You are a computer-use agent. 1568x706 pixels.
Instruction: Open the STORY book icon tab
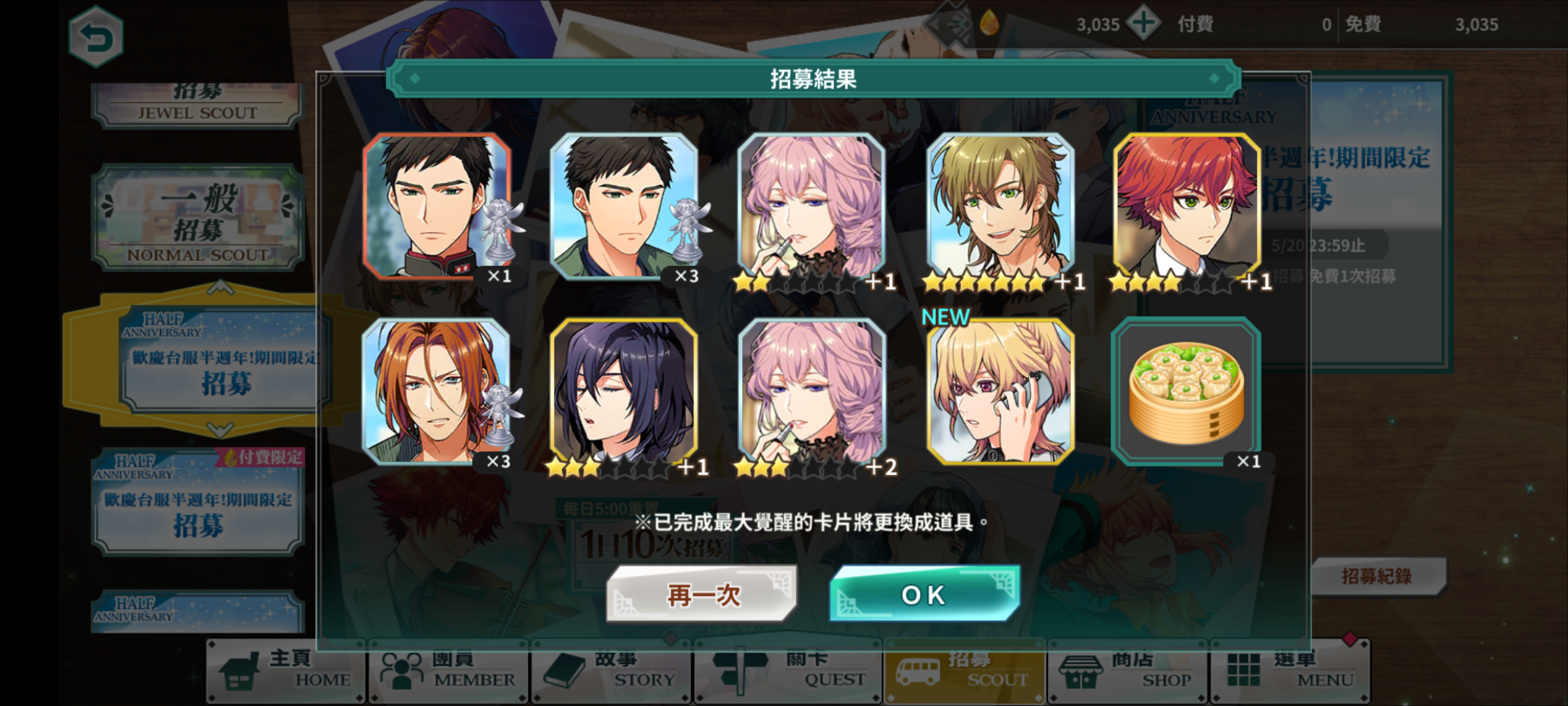(611, 671)
